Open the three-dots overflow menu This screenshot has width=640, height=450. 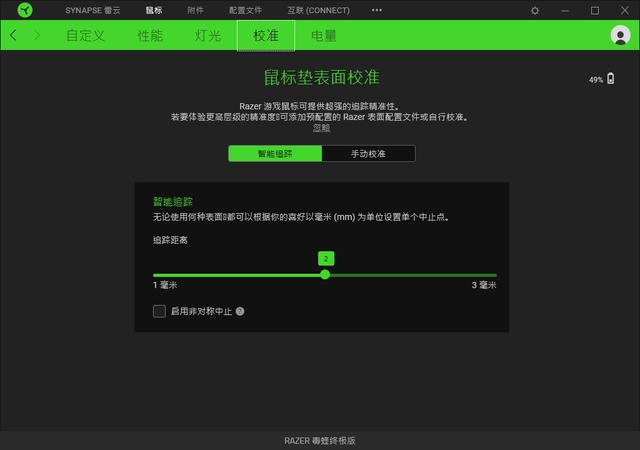(x=377, y=10)
